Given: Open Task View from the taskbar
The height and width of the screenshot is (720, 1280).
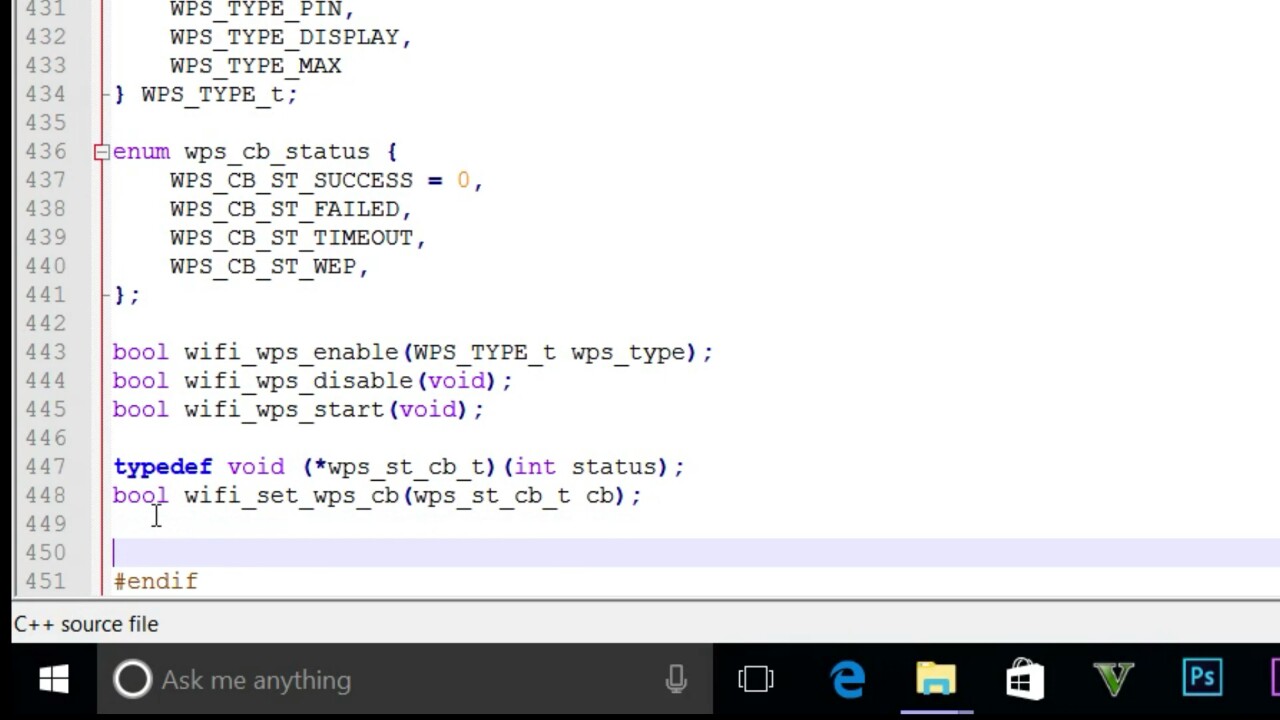Looking at the screenshot, I should (x=756, y=680).
